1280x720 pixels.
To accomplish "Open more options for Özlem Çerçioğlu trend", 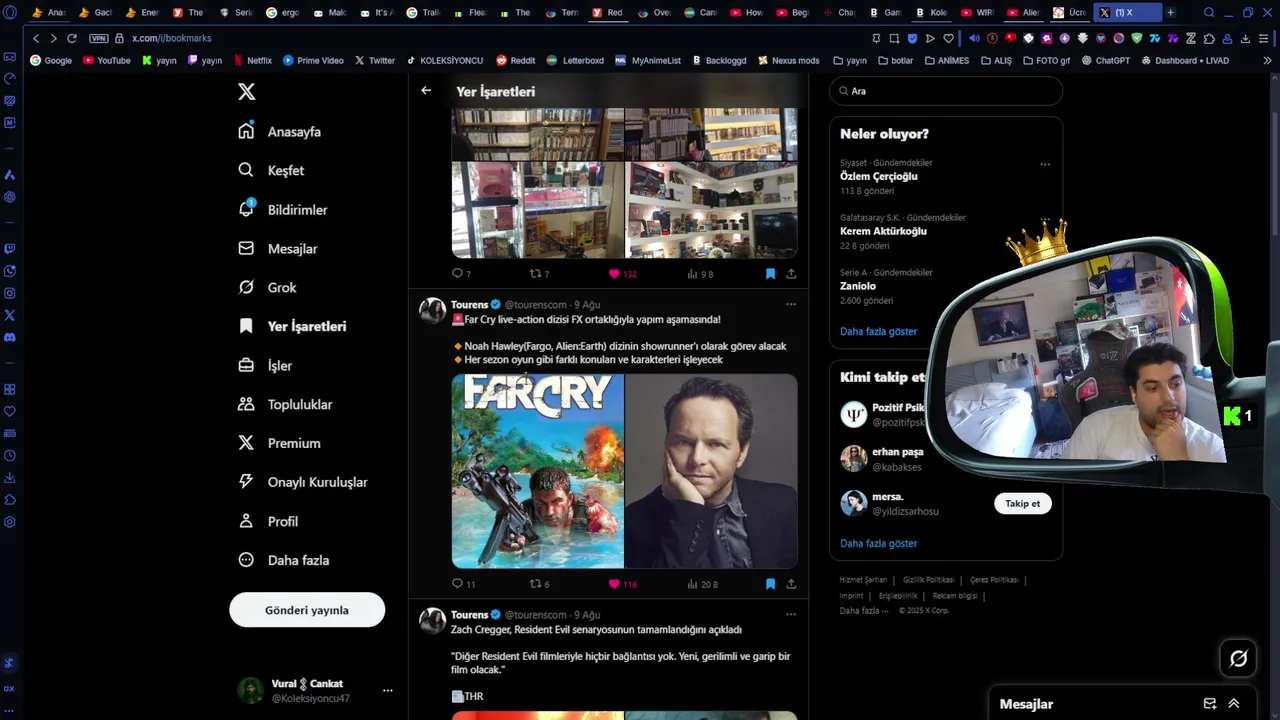I will click(1045, 164).
